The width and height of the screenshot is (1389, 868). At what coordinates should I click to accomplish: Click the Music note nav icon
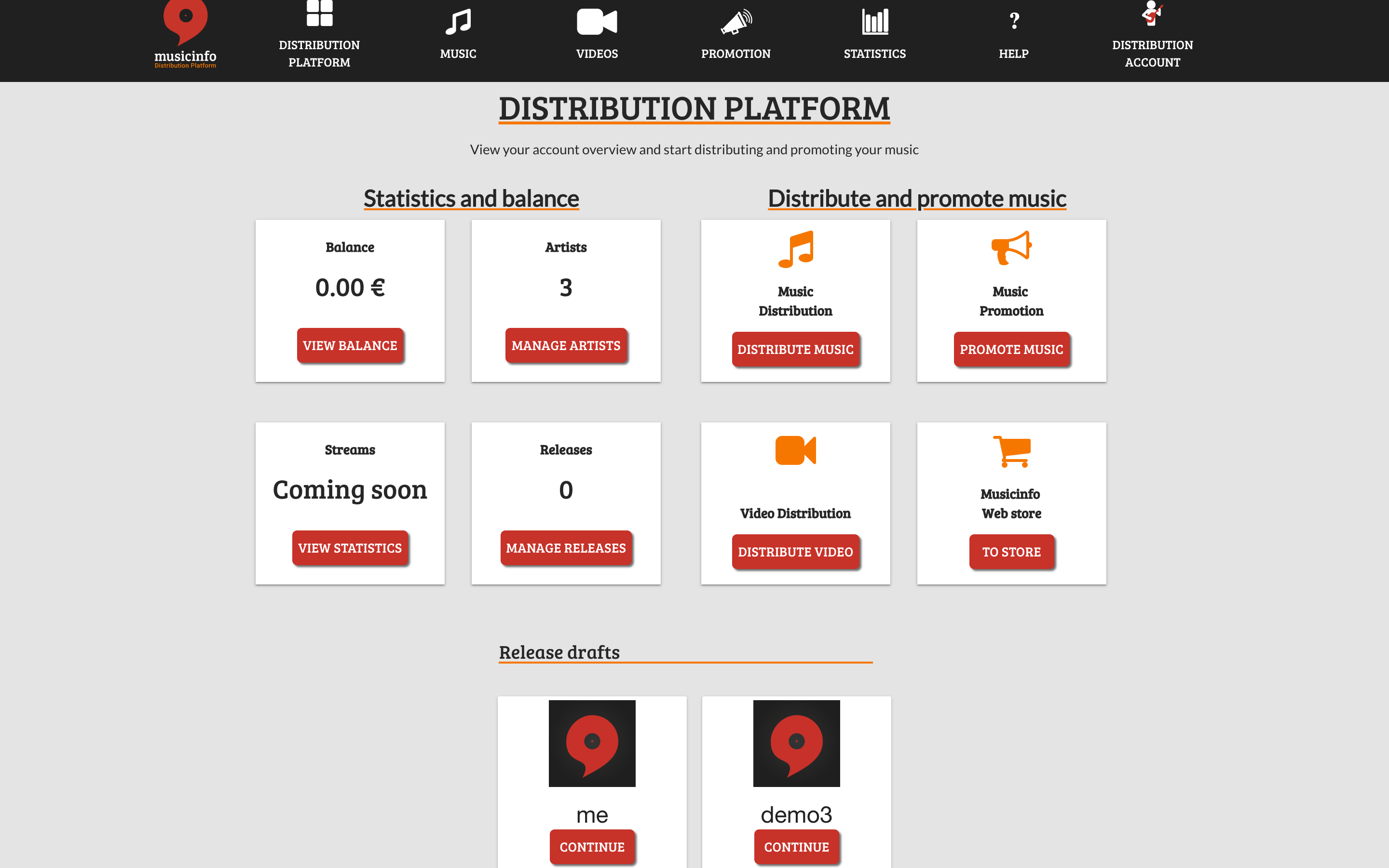point(458,20)
